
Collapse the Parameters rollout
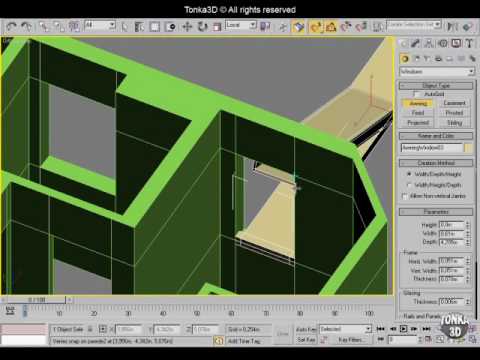(436, 212)
